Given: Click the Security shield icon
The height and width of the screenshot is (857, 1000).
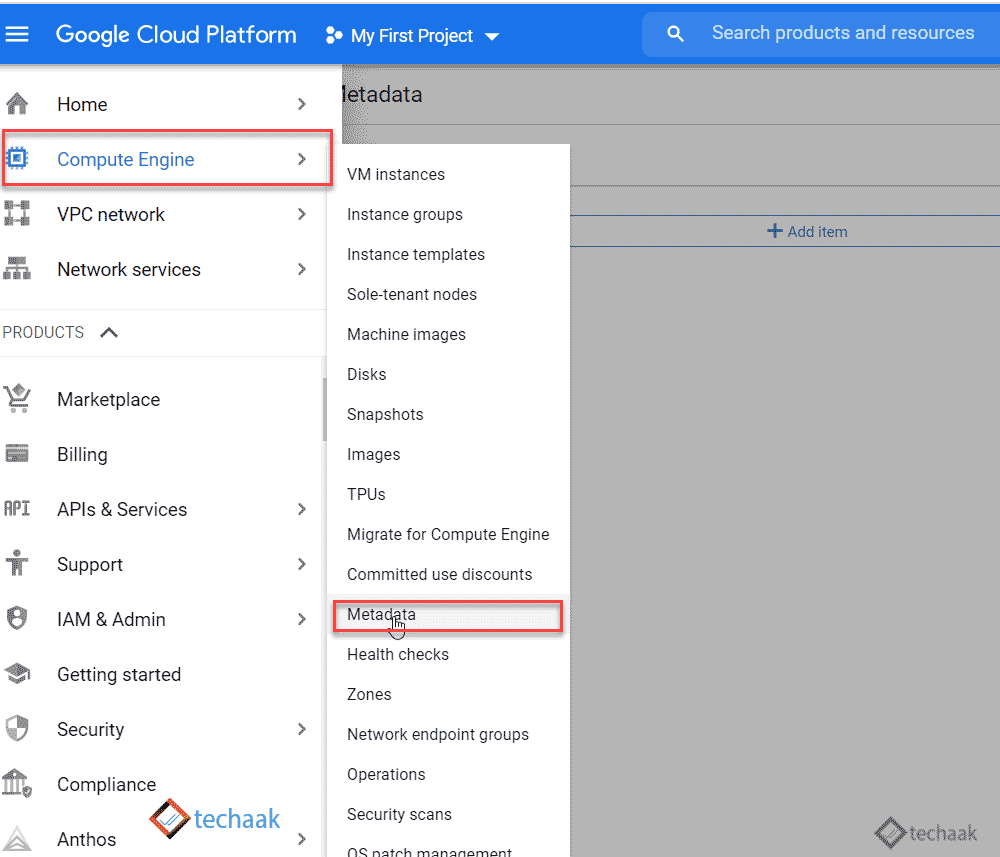Looking at the screenshot, I should tap(17, 728).
